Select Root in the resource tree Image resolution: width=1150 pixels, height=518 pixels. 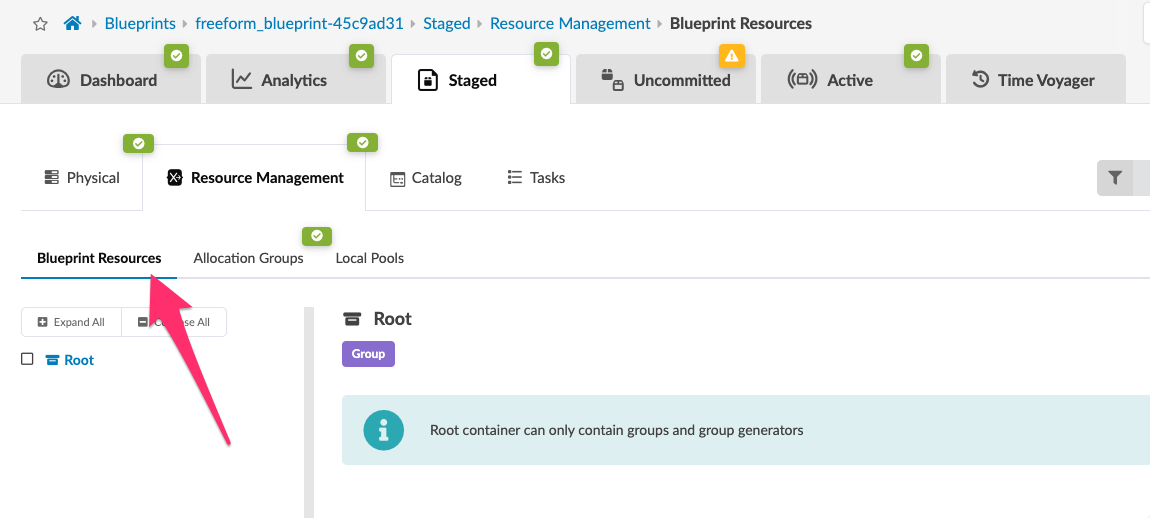click(78, 360)
